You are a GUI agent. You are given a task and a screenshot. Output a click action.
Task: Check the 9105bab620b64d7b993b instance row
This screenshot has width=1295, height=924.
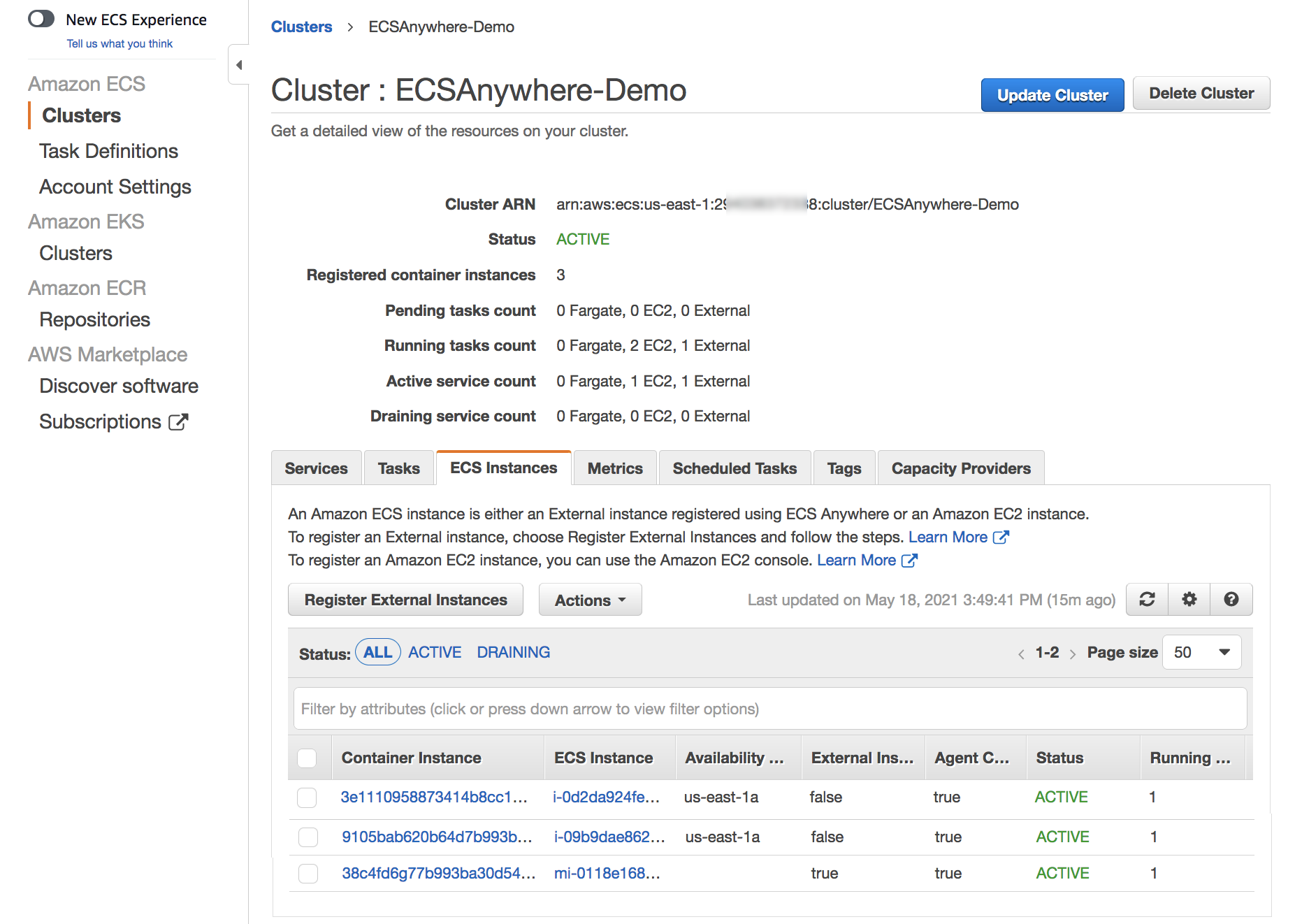[x=308, y=837]
